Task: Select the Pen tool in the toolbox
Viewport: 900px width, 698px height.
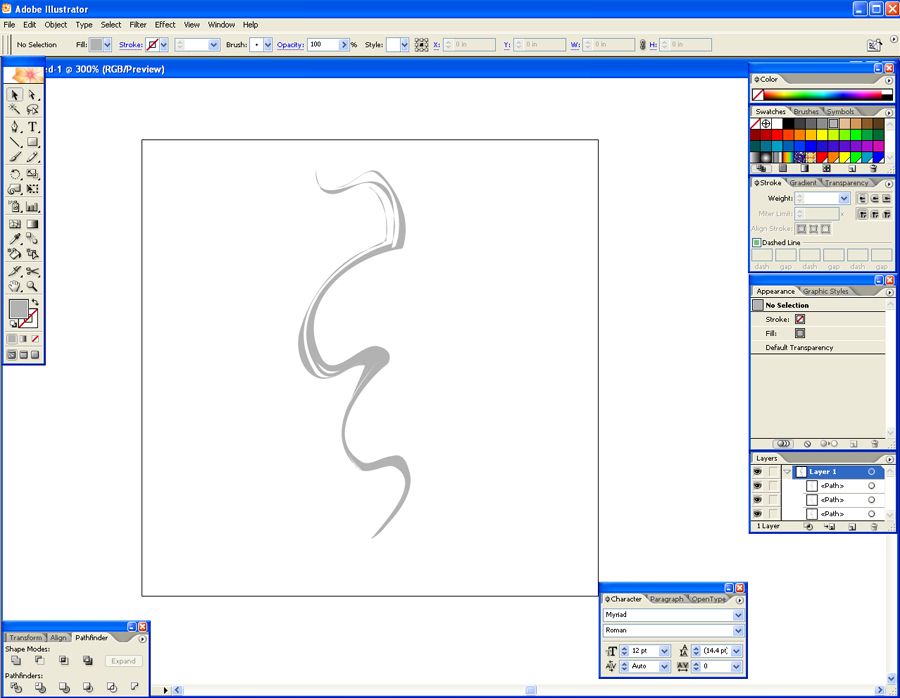Action: tap(13, 127)
